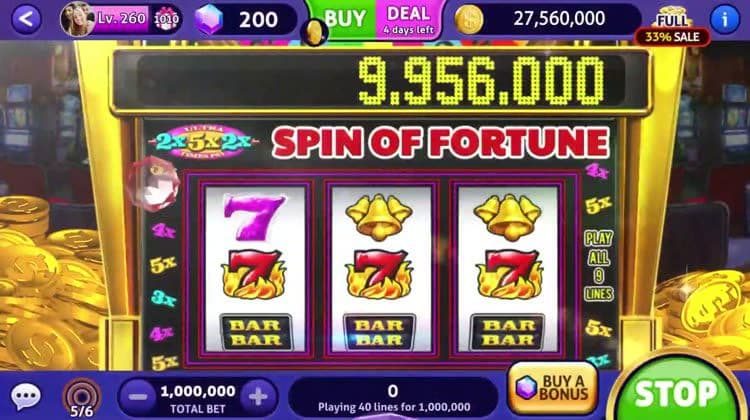Tap the 9,956,000 jackpot display
Viewport: 750px width, 420px height.
point(481,80)
